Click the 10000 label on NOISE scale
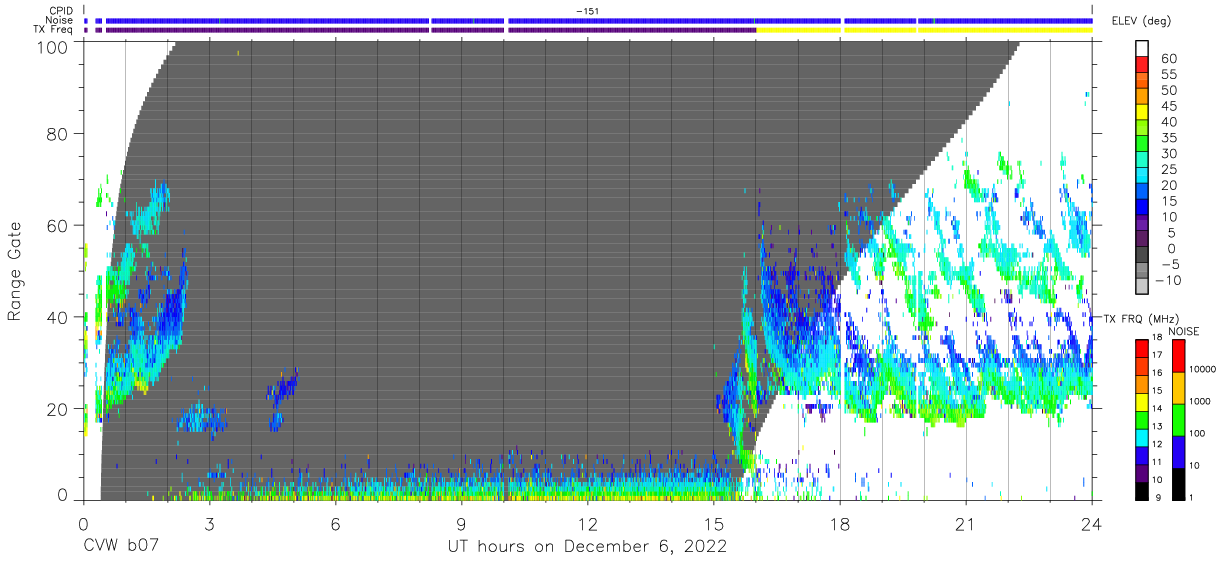This screenshot has height=567, width=1228. [x=1205, y=369]
